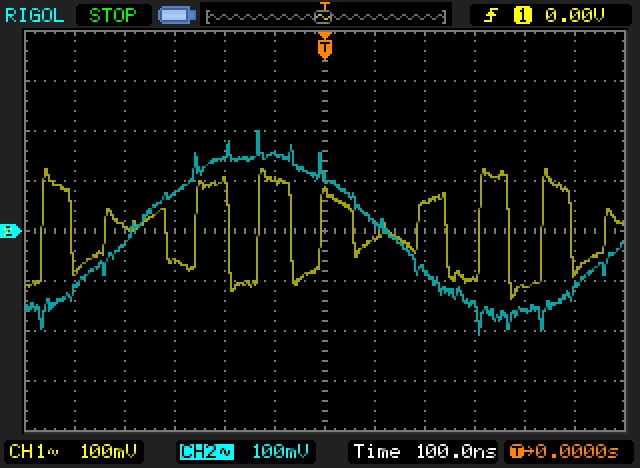
Task: Click the RIGOL logo in the corner
Action: tap(33, 15)
